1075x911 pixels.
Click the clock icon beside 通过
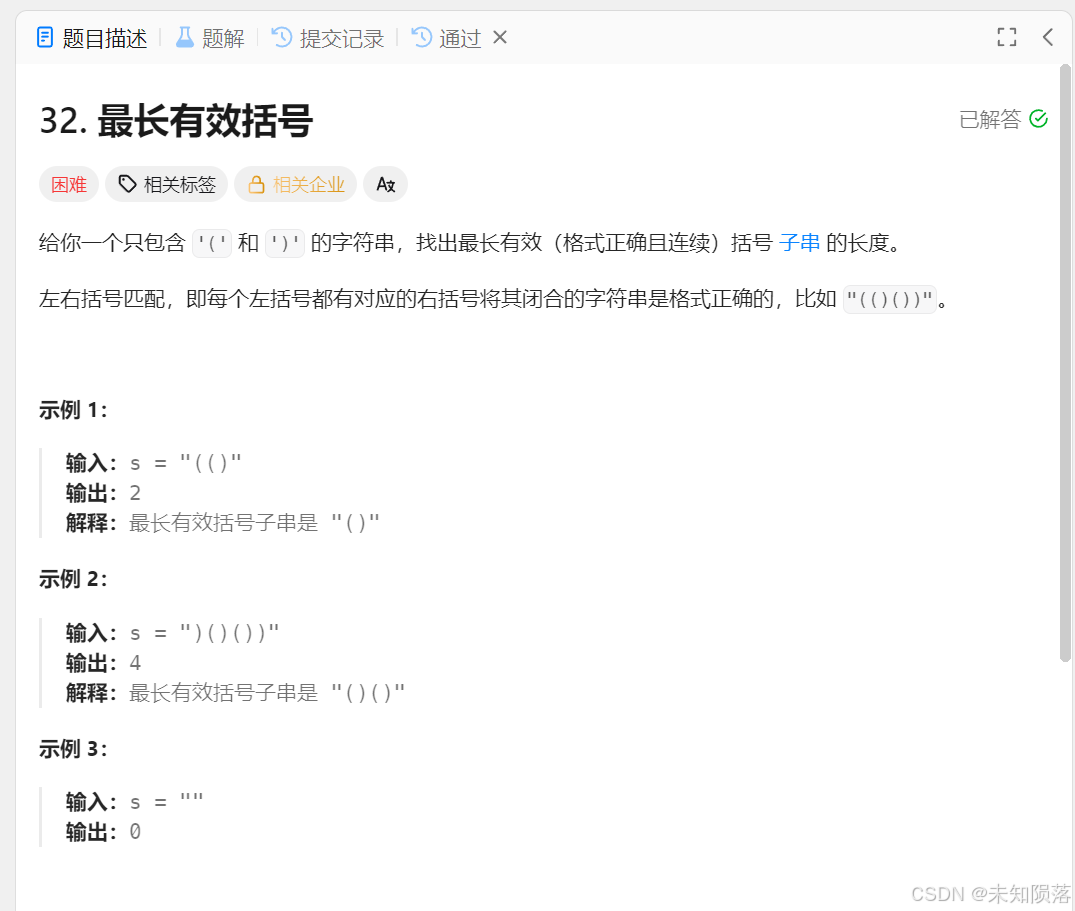click(422, 38)
